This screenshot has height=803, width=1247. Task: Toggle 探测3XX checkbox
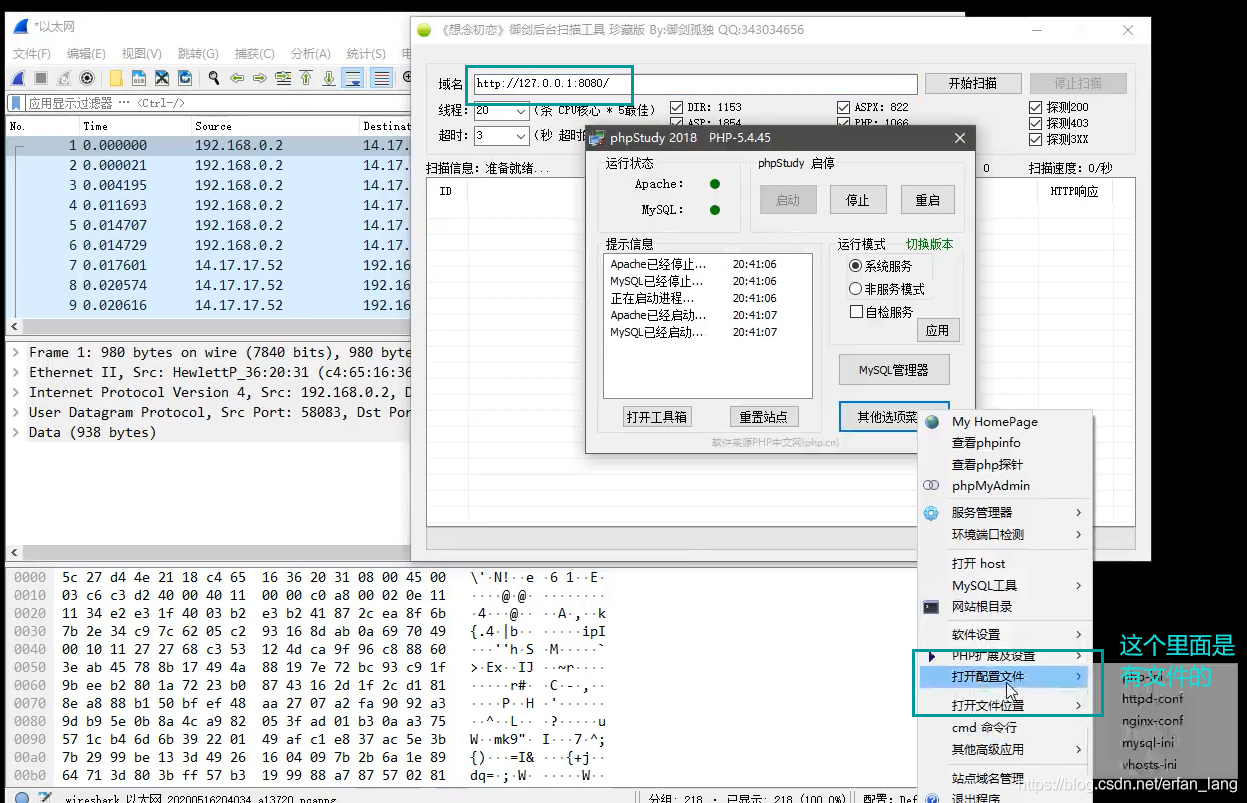point(1035,139)
